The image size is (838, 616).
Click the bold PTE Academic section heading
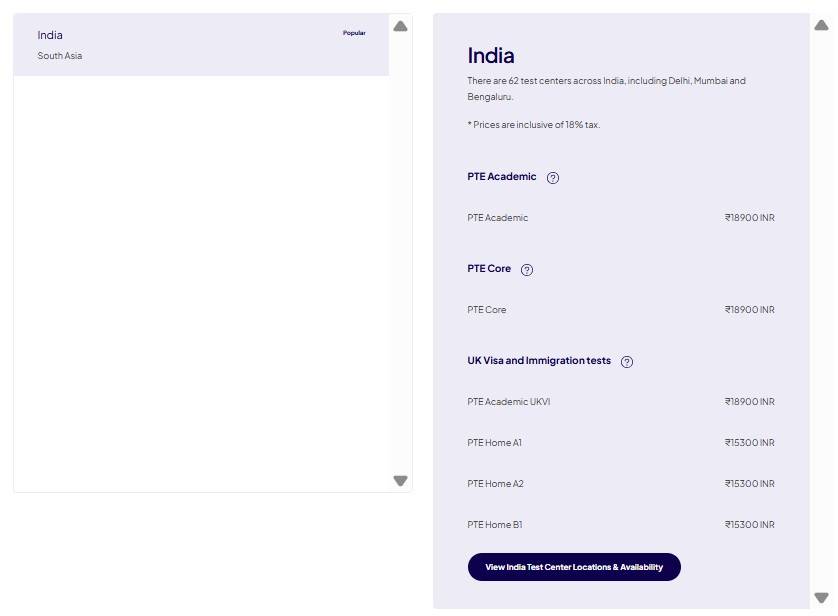coord(501,177)
